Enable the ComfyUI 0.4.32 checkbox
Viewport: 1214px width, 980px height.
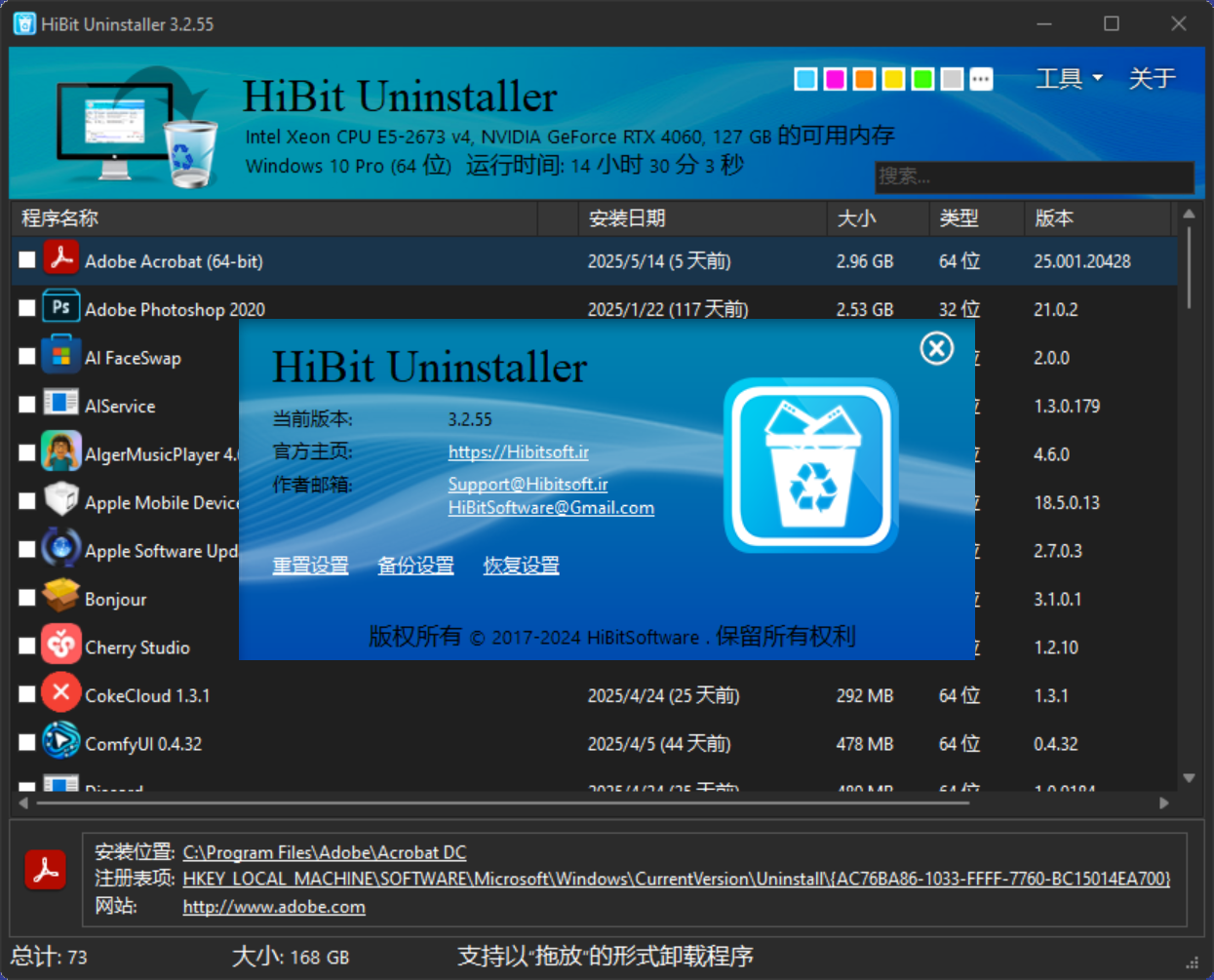click(27, 743)
